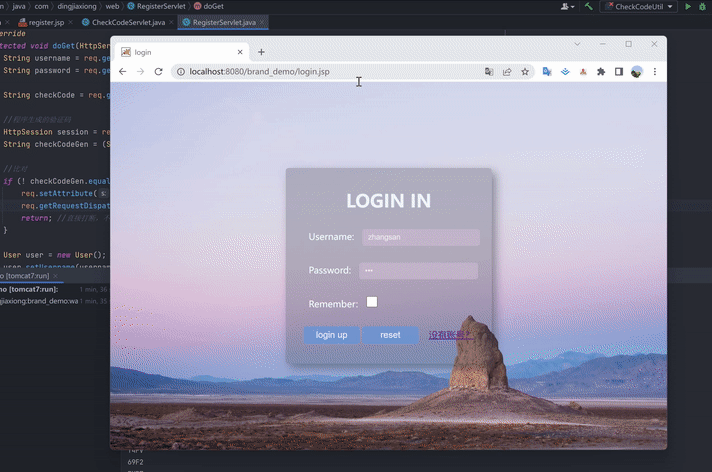Screen dimensions: 712x472
Task: Run the CheckCodeUtil configuration
Action: [x=688, y=6]
